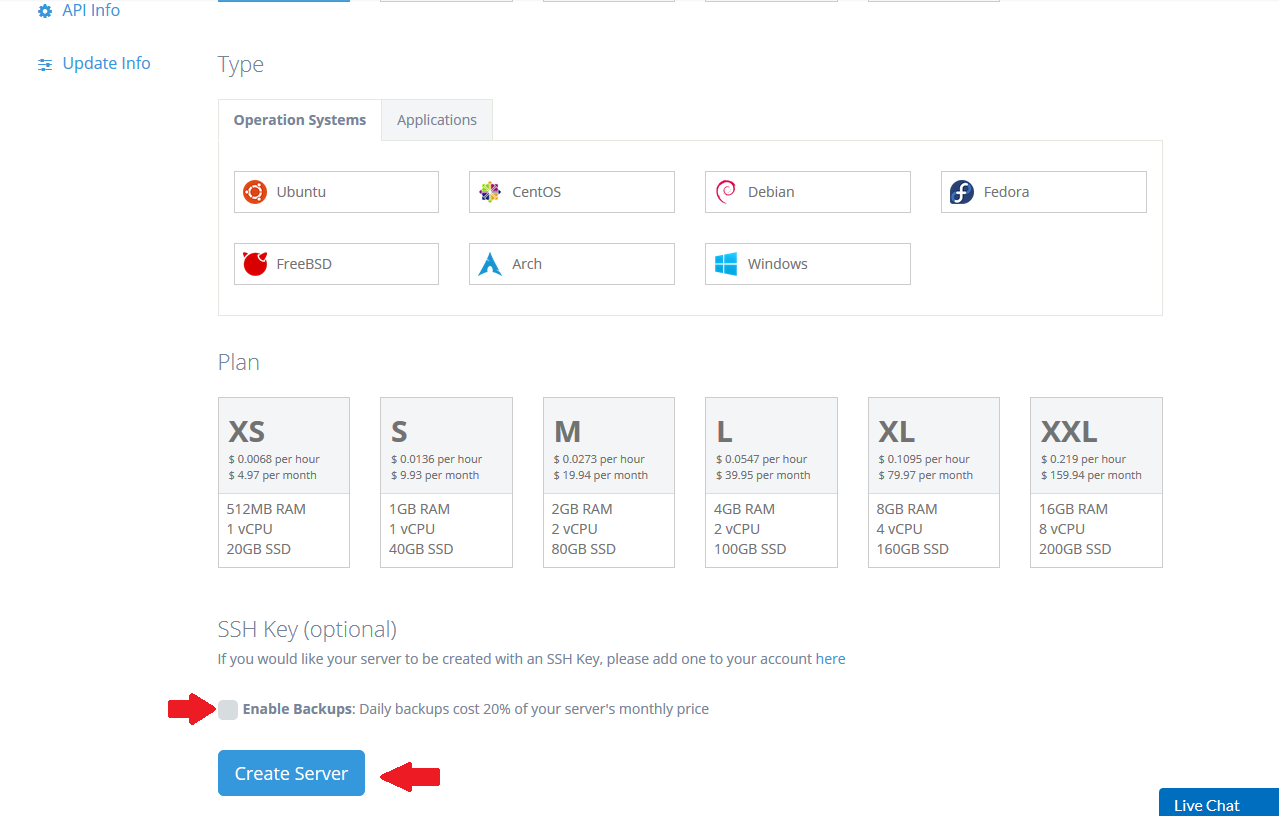The image size is (1279, 816).
Task: Follow the 'here' link to add SSH key
Action: tap(830, 659)
